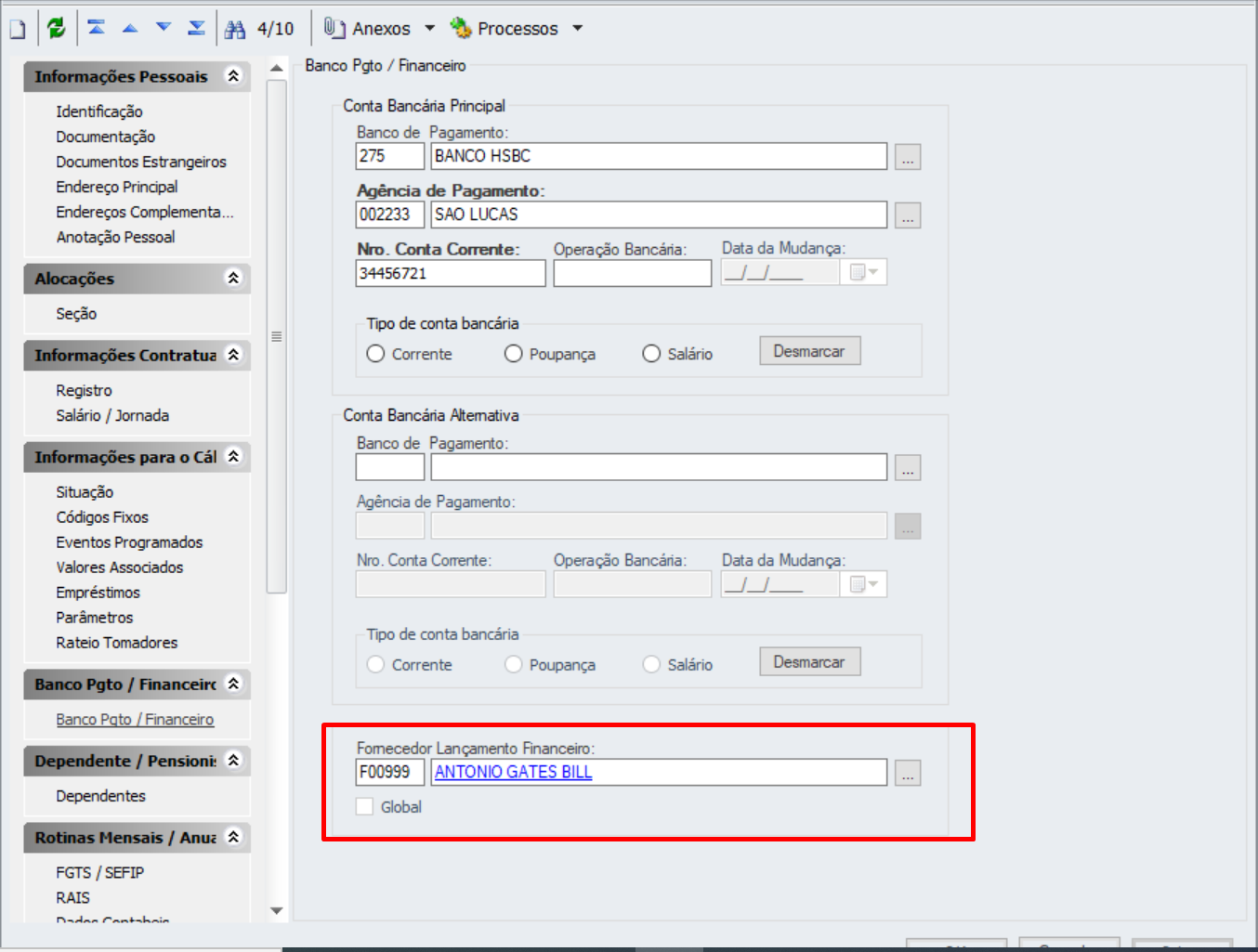Screen dimensions: 1258x952
Task: Click principal Operação Bancária field
Action: tap(633, 273)
